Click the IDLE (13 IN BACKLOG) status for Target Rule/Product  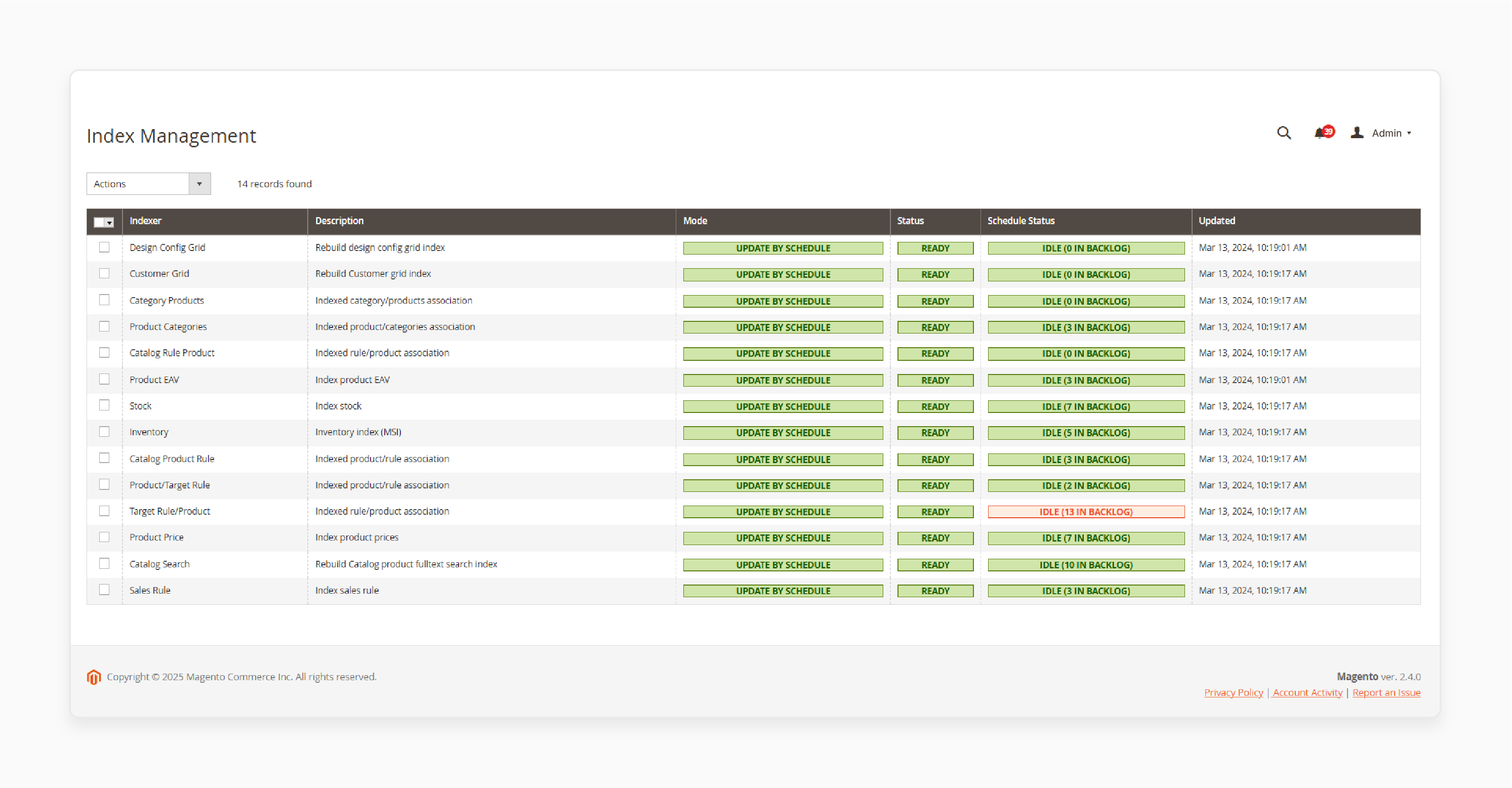coord(1085,511)
